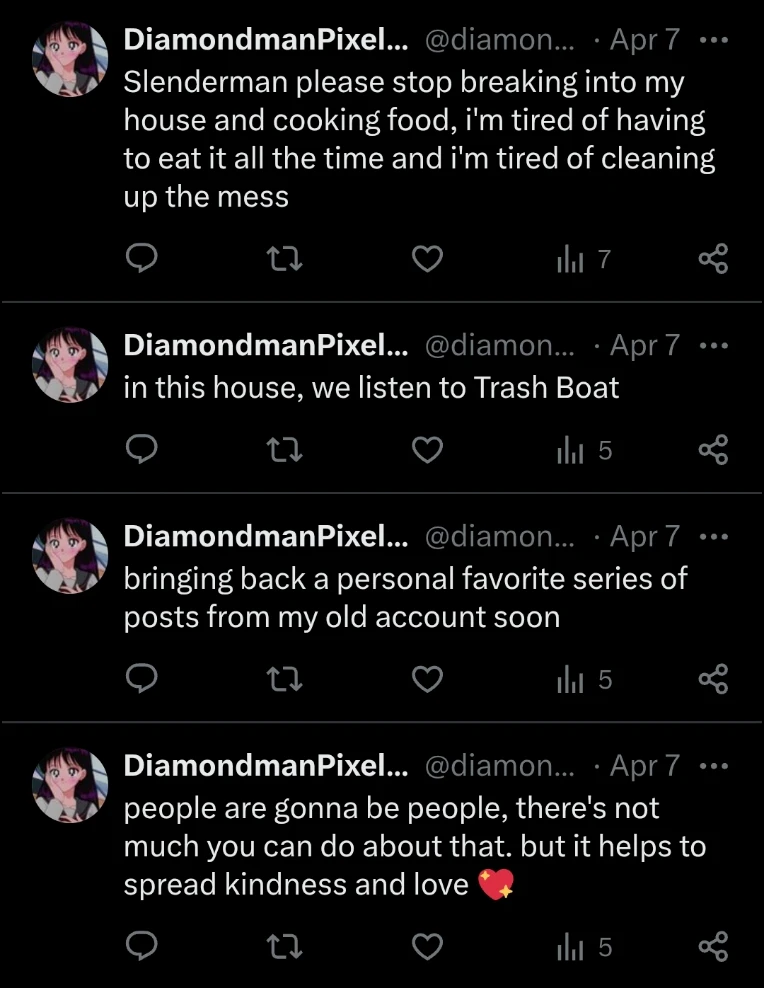Open the @diamon handle on the kindness tweet
Screen dimensions: 764x988
point(499,766)
